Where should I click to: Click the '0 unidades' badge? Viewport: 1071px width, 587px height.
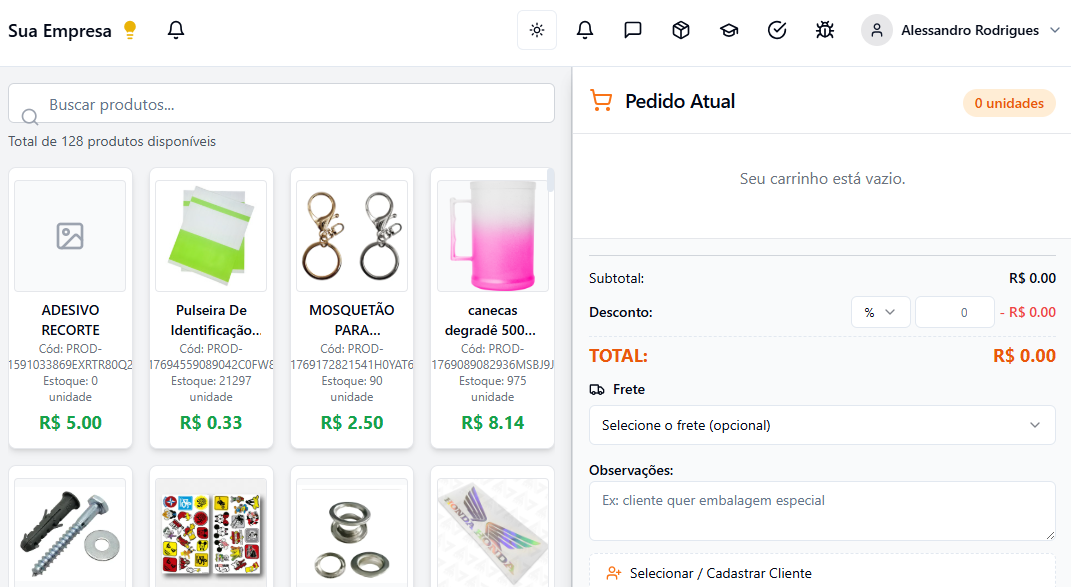(1008, 102)
